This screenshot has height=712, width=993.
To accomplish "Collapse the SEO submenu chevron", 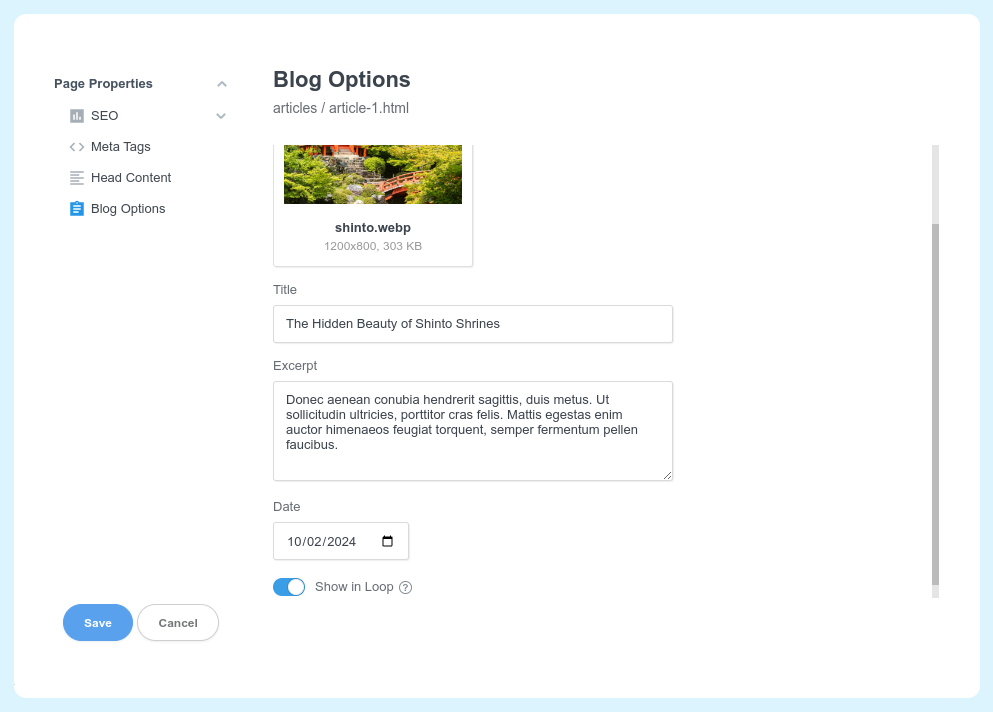I will (x=220, y=116).
